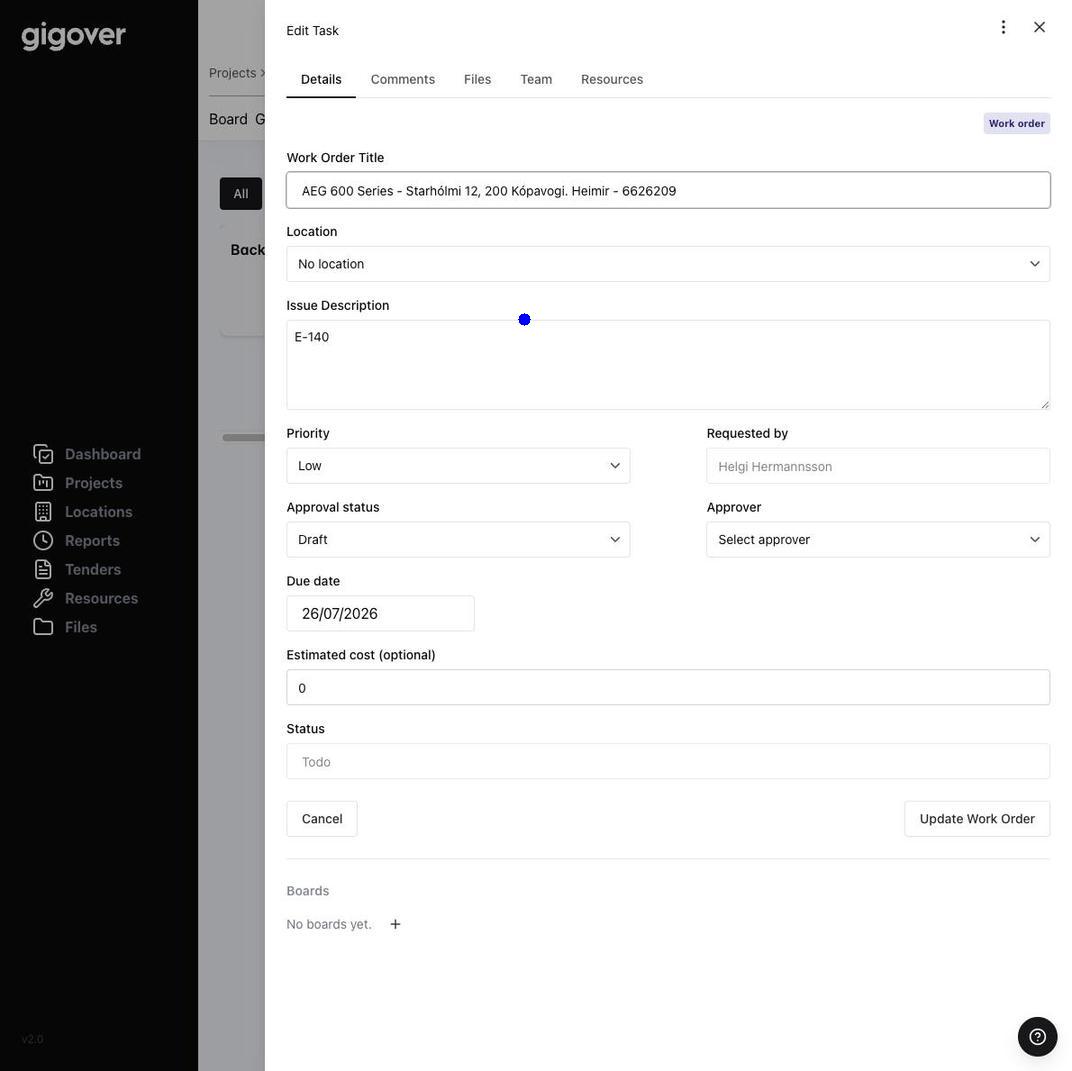
Task: Click the Estimated cost field
Action: click(668, 687)
